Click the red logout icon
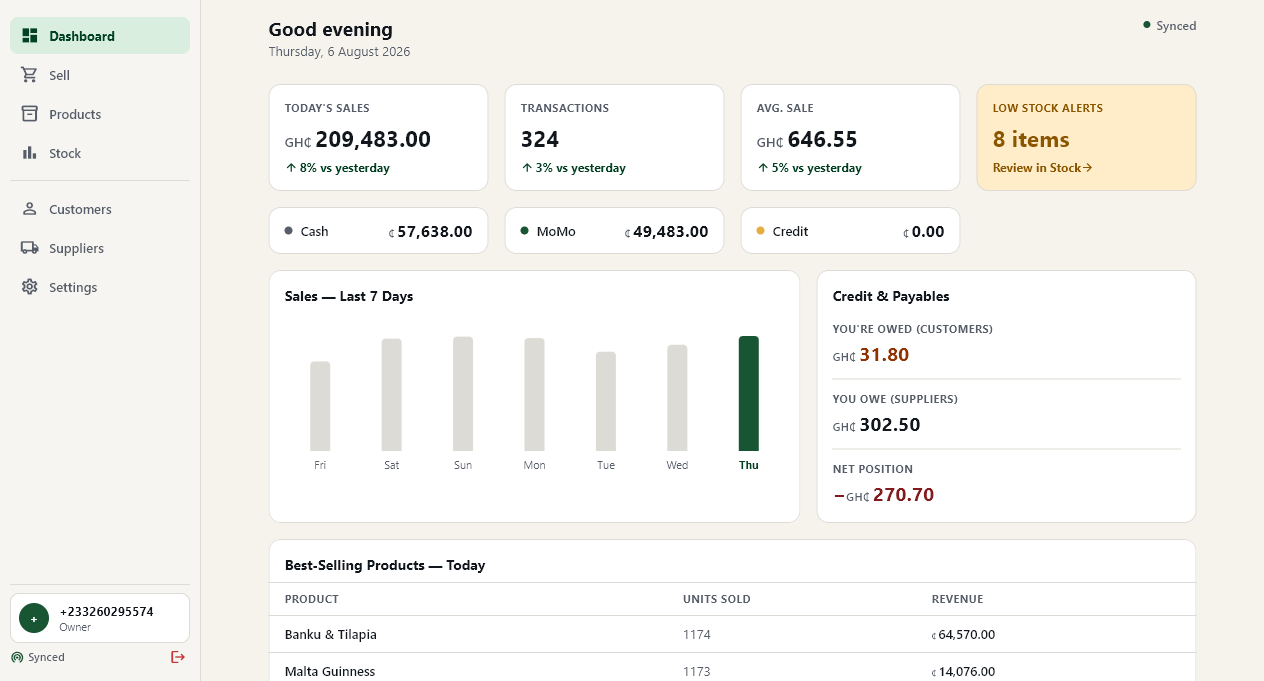The height and width of the screenshot is (681, 1264). pyautogui.click(x=178, y=657)
